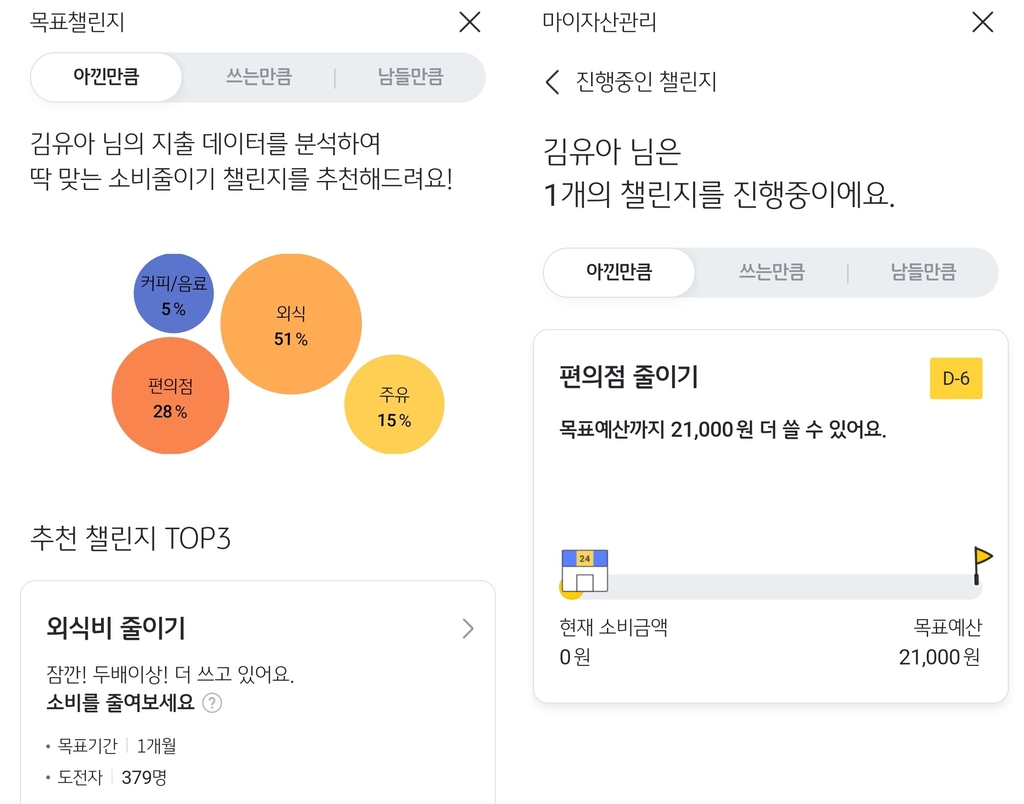The width and height of the screenshot is (1024, 804).
Task: Select the 주유 15% bubble
Action: tap(394, 406)
